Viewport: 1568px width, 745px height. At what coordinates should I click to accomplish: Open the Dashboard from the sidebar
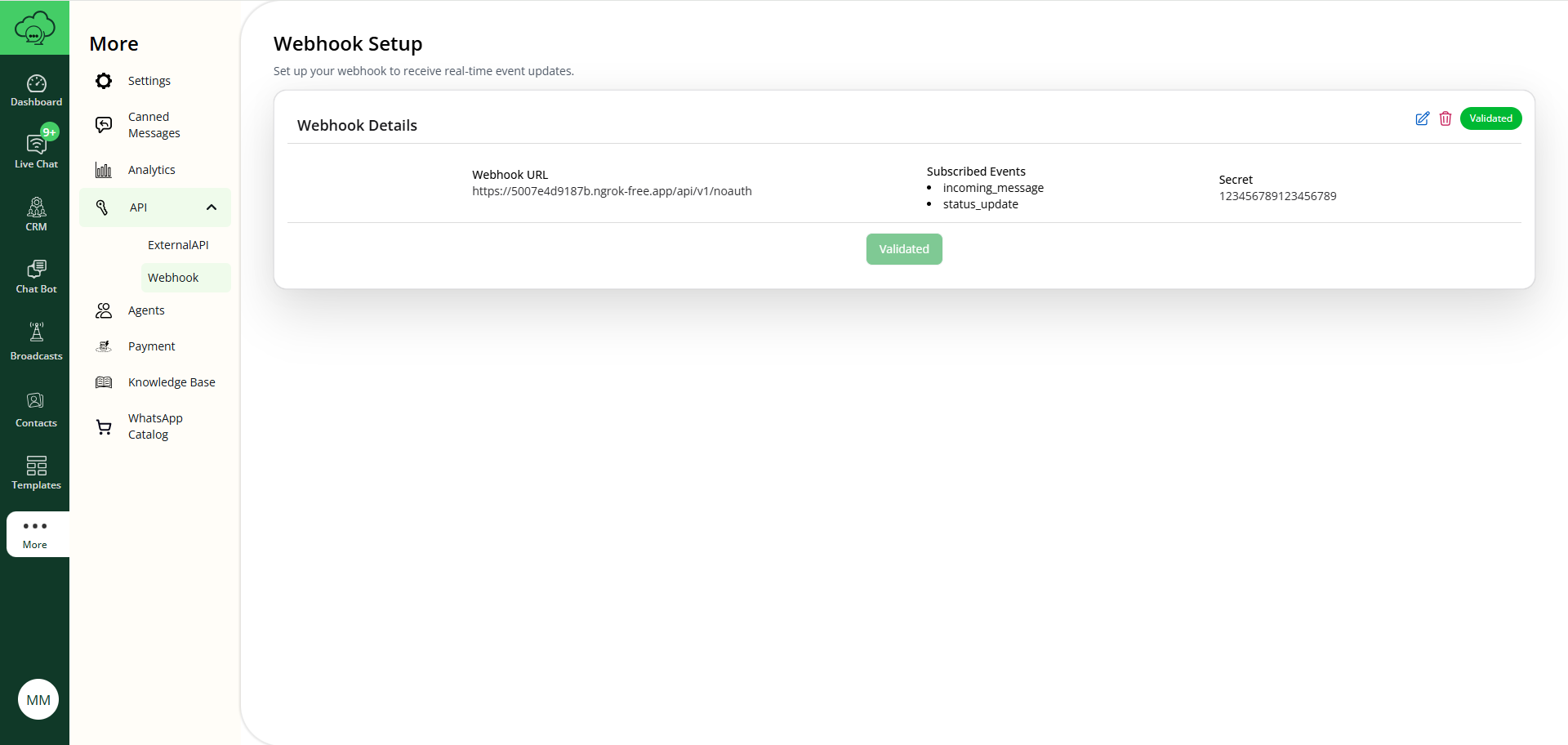[x=36, y=89]
